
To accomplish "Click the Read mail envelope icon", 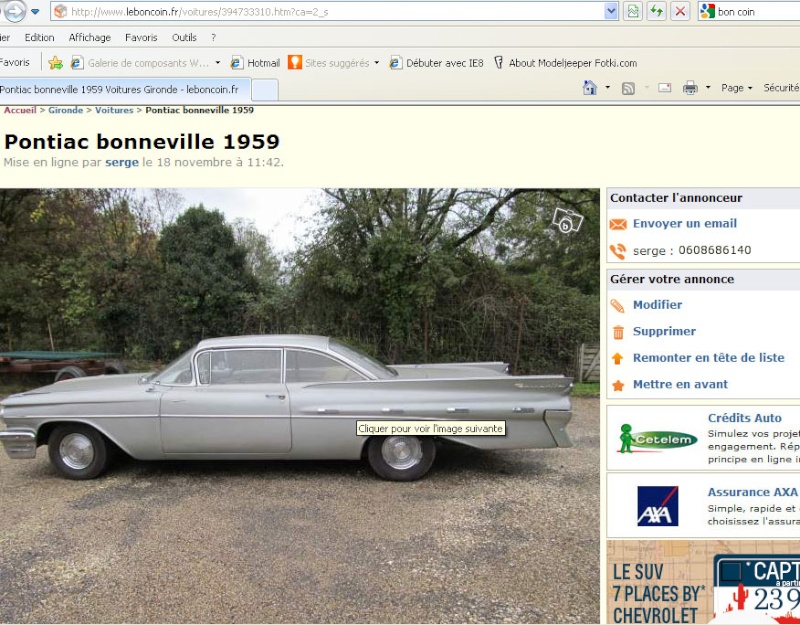I will [664, 88].
